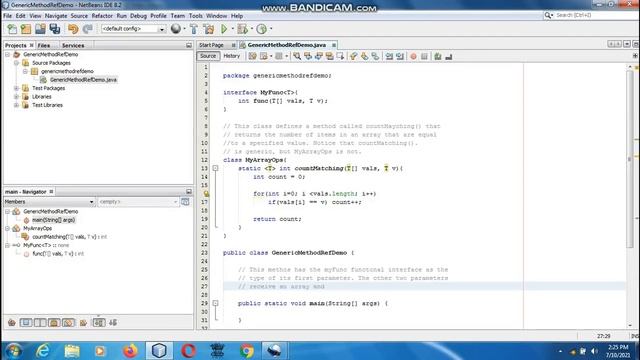The width and height of the screenshot is (640, 360).
Task: Expand the Test Packages node
Action: point(16,88)
